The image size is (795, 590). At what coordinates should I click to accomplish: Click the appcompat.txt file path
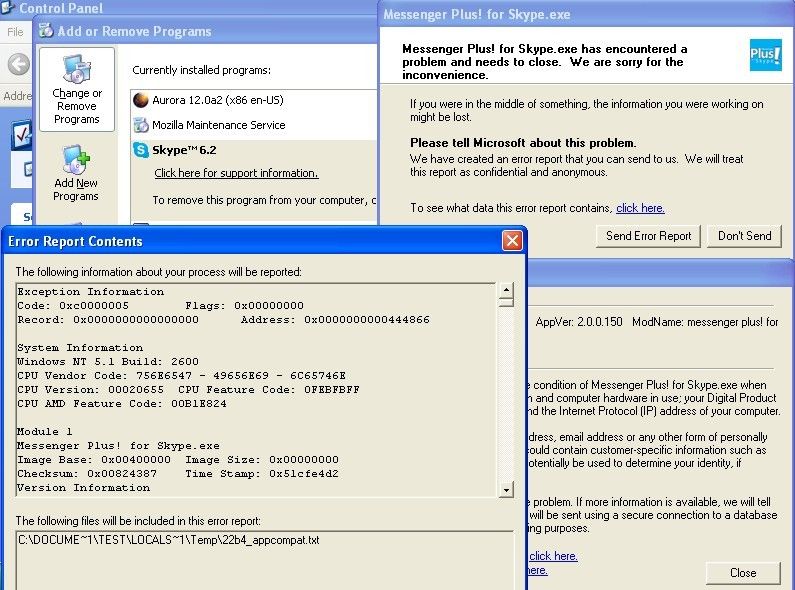click(x=169, y=540)
